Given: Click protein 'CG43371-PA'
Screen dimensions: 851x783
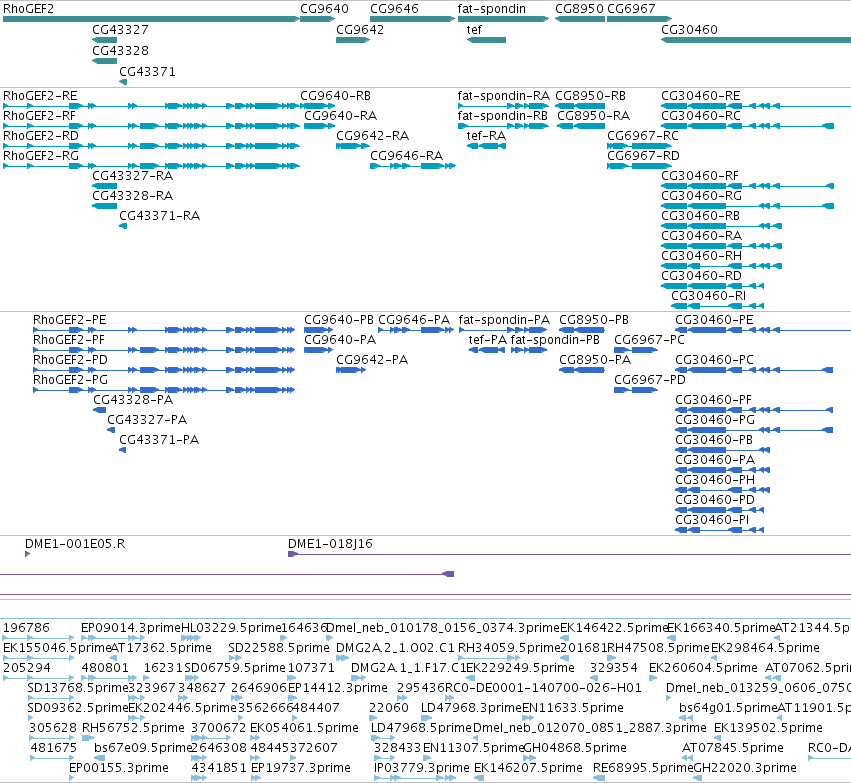Looking at the screenshot, I should click(x=159, y=441).
